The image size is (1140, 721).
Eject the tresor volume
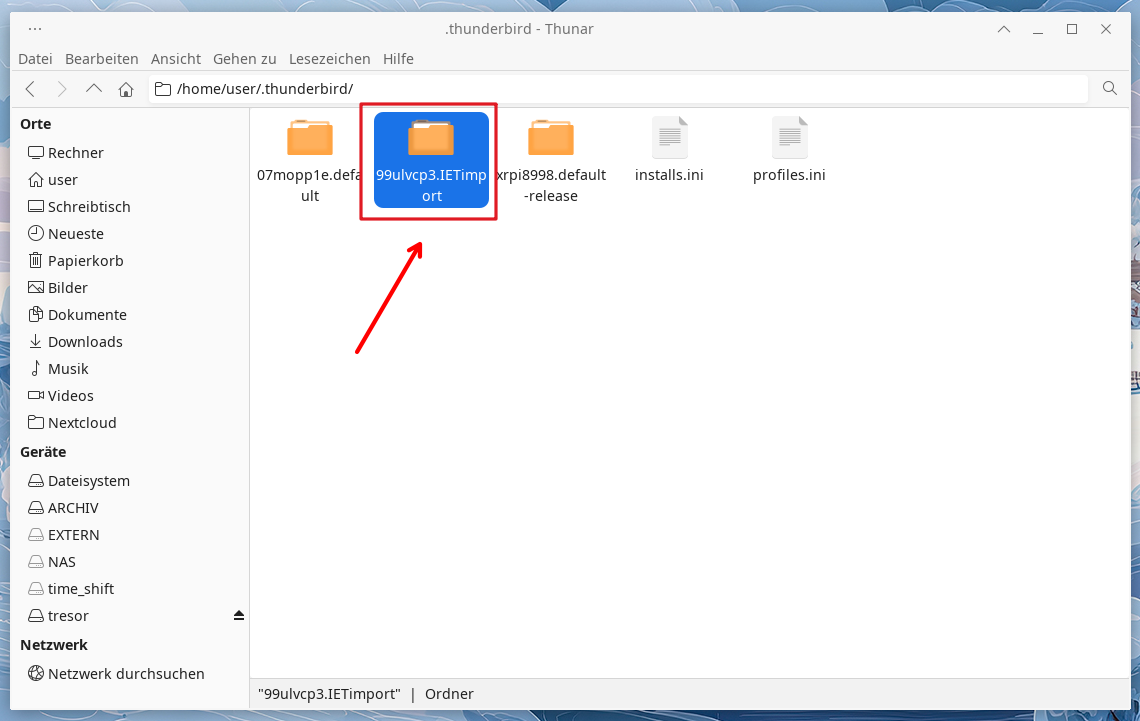(x=238, y=615)
